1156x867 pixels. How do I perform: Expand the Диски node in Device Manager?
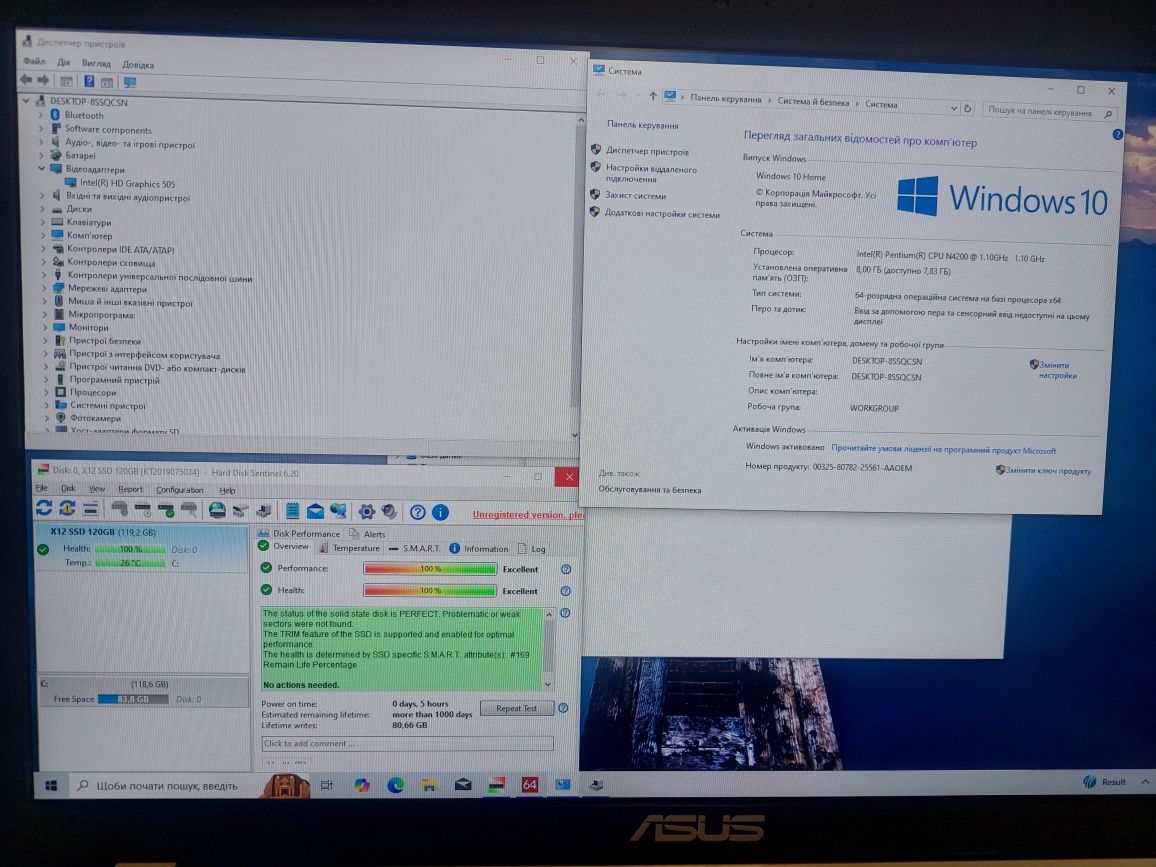[x=42, y=209]
